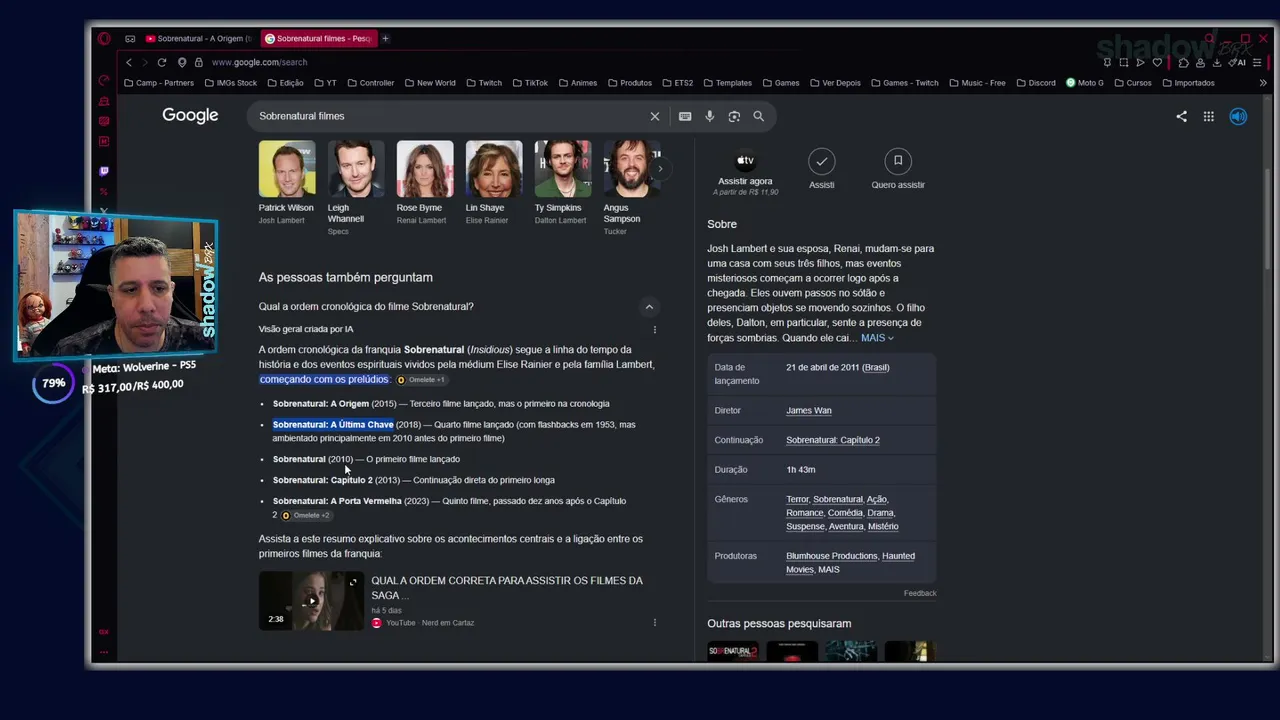This screenshot has height=720, width=1280.
Task: Clear the search box text
Action: coord(655,116)
